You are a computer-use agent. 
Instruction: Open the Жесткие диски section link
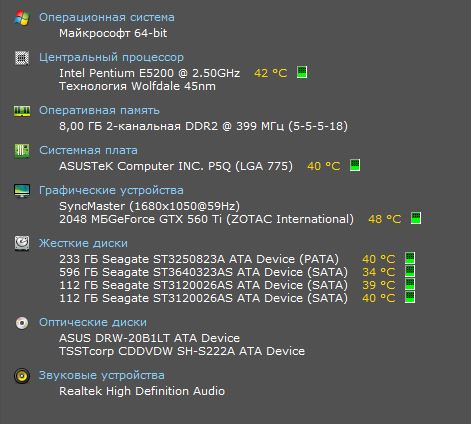click(x=83, y=243)
